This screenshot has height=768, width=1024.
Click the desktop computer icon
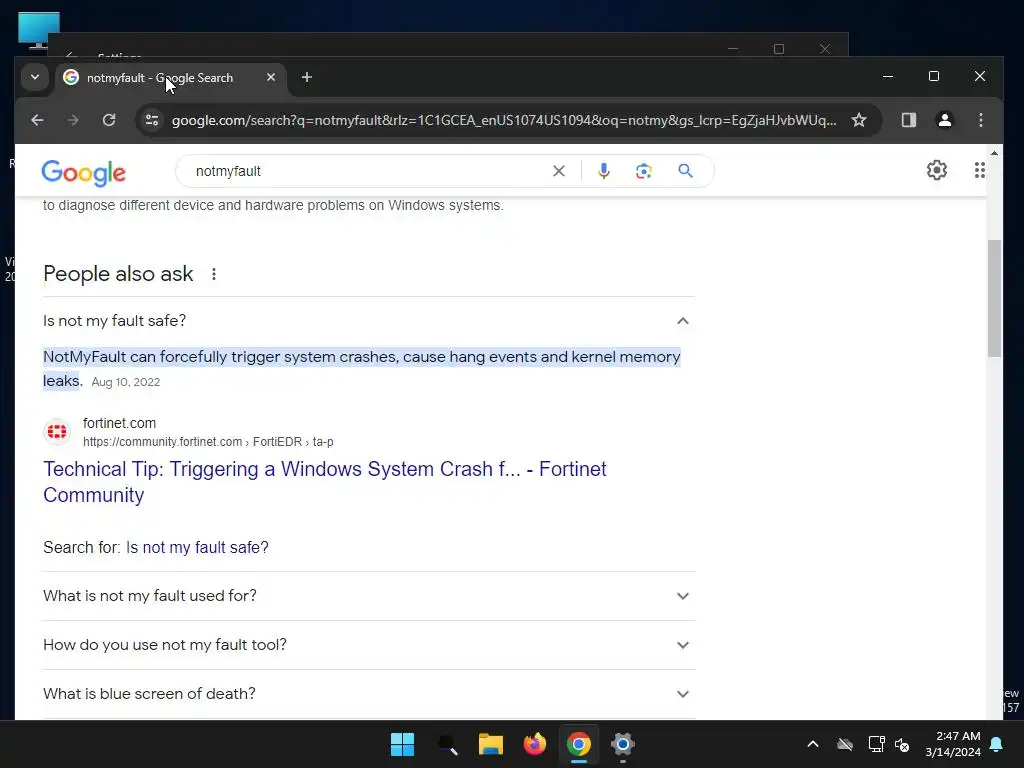click(x=39, y=30)
